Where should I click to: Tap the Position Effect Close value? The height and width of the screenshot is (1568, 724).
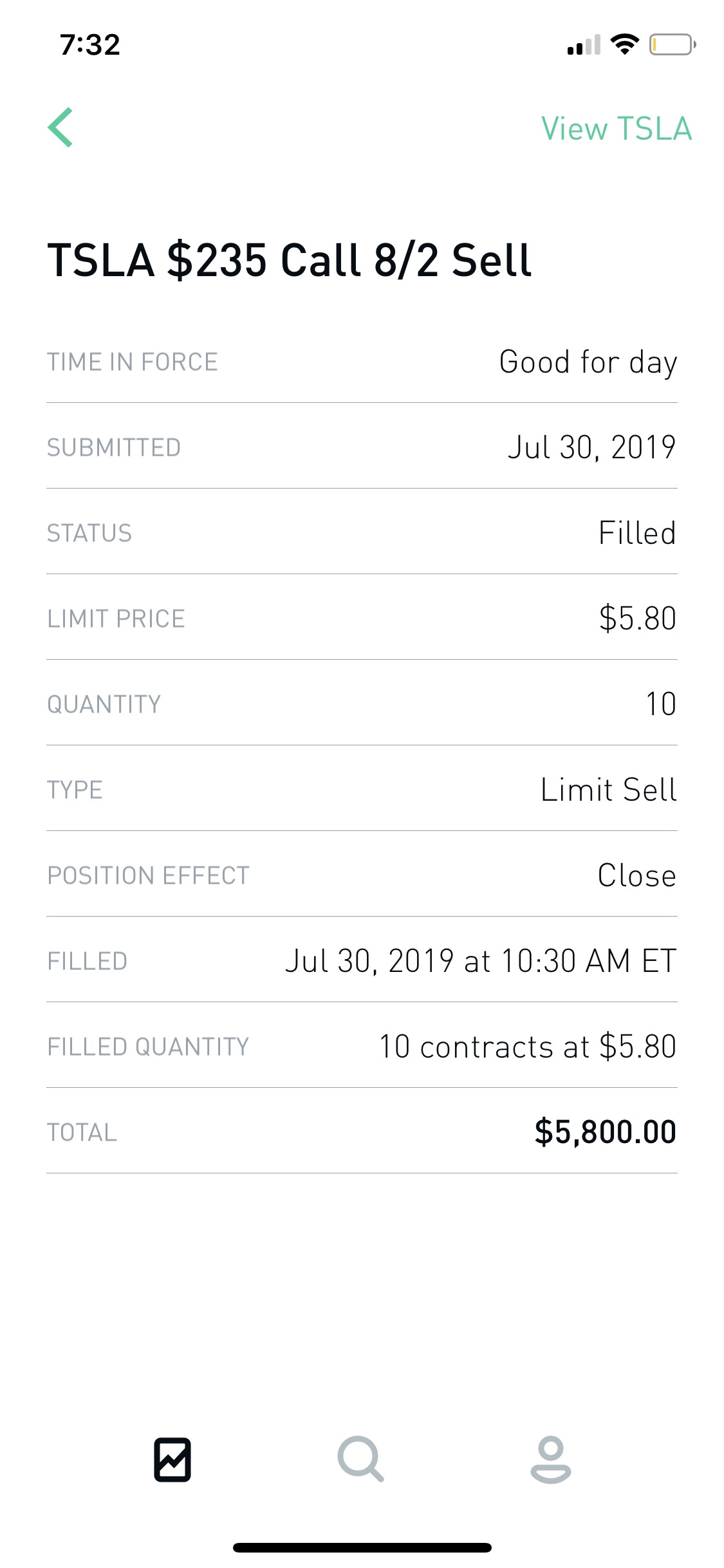pos(637,875)
